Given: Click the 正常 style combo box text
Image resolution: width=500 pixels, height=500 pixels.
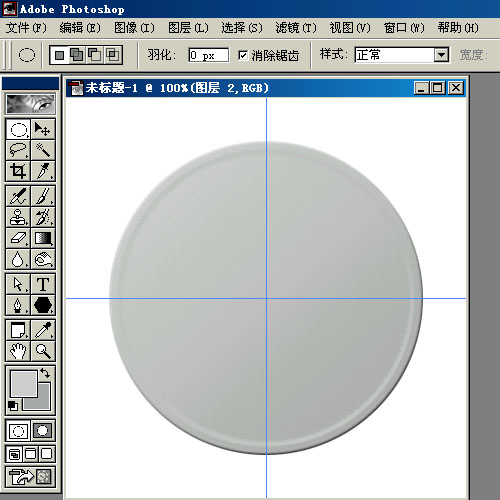Looking at the screenshot, I should 394,55.
